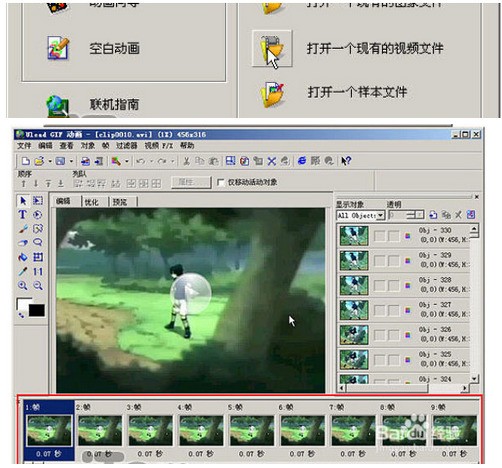502x468 pixels.
Task: Select the Text tool in toolbox
Action: (x=22, y=214)
